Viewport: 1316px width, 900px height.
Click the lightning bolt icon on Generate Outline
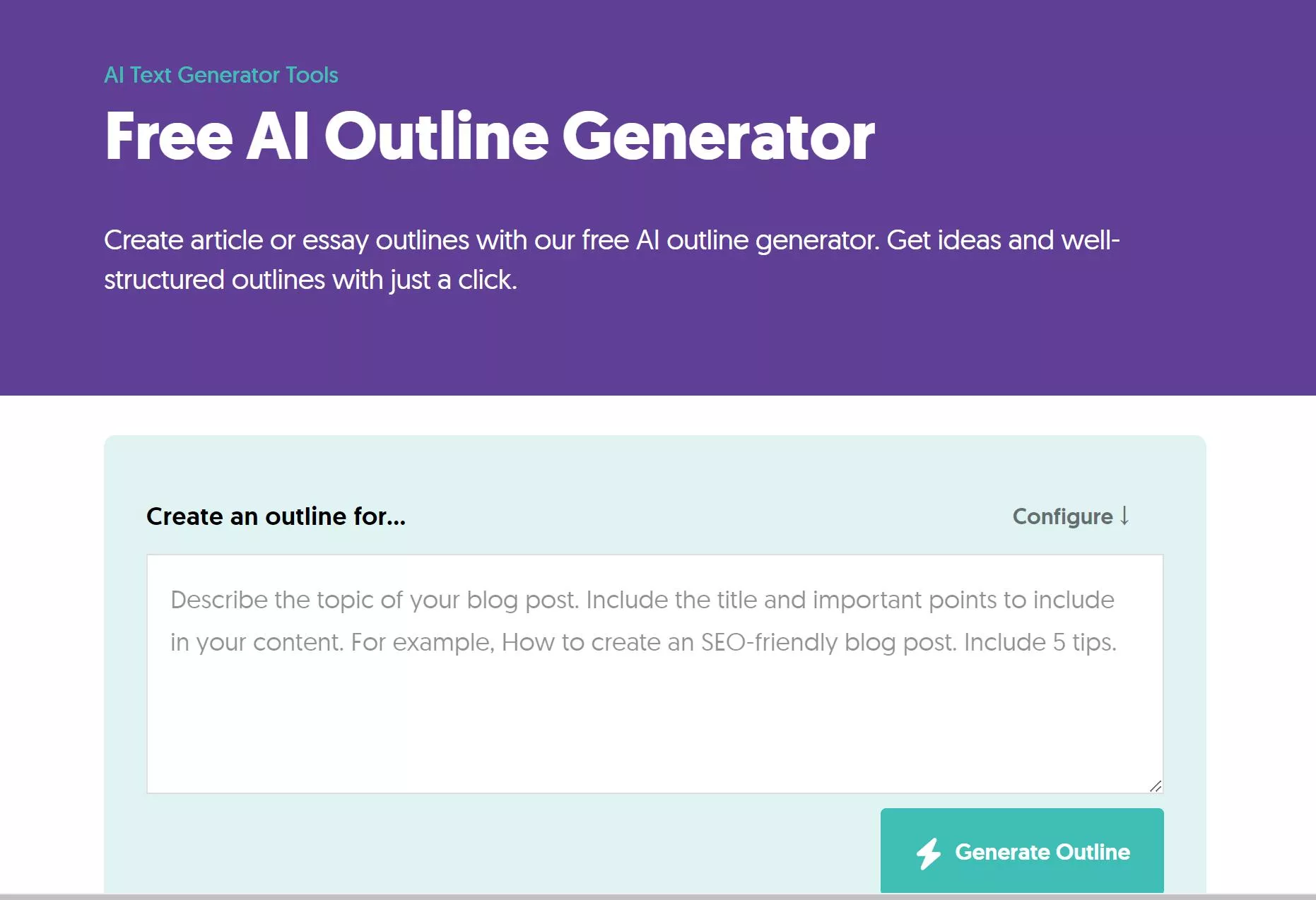[x=928, y=852]
